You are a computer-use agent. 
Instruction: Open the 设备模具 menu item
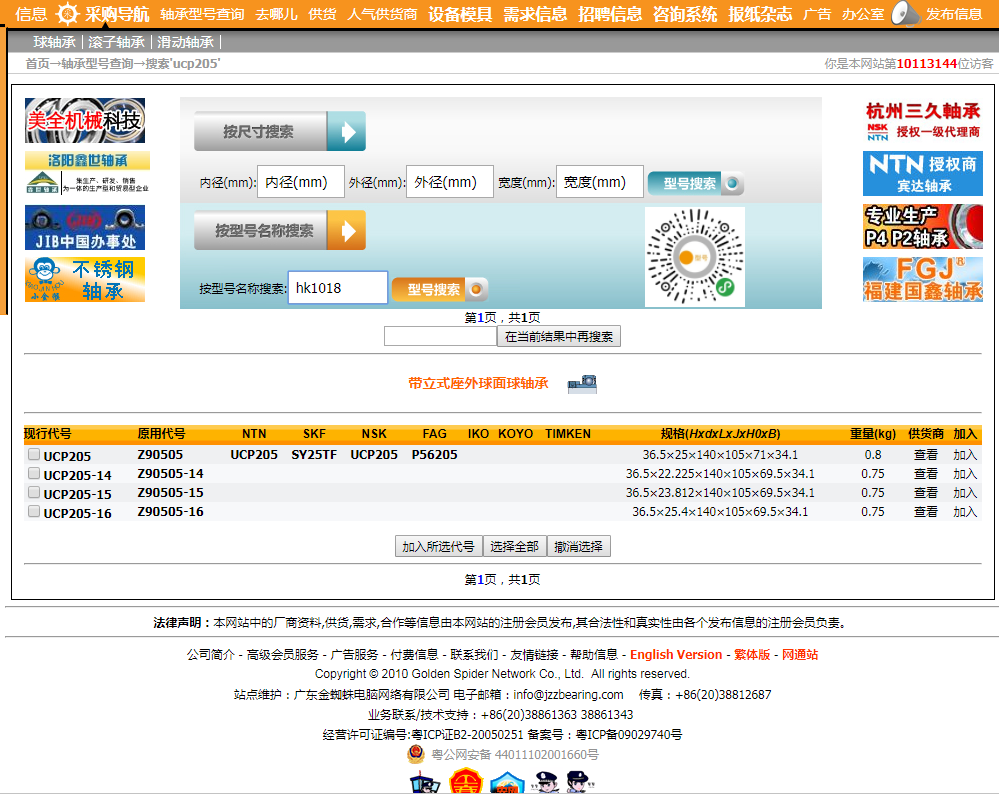click(460, 14)
